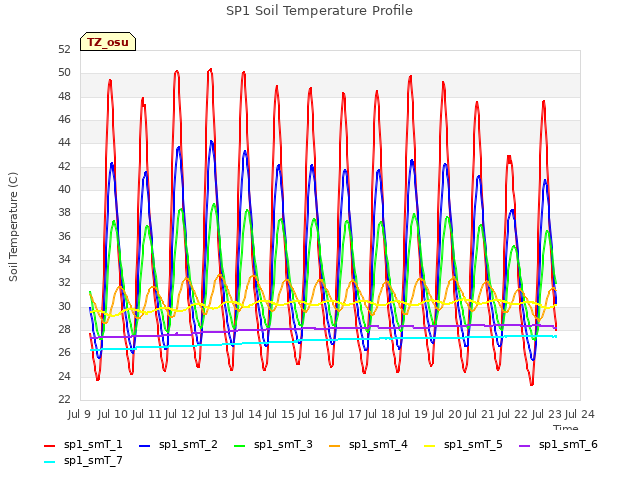640x480 pixels.
Task: Toggle the sp1_smT_1 legend entry
Action: 83,445
